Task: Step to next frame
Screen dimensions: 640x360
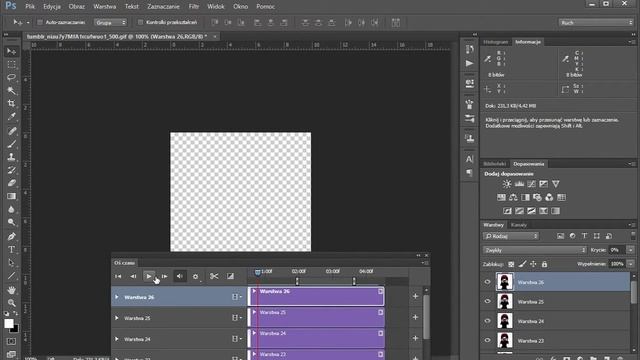Action: [x=164, y=276]
